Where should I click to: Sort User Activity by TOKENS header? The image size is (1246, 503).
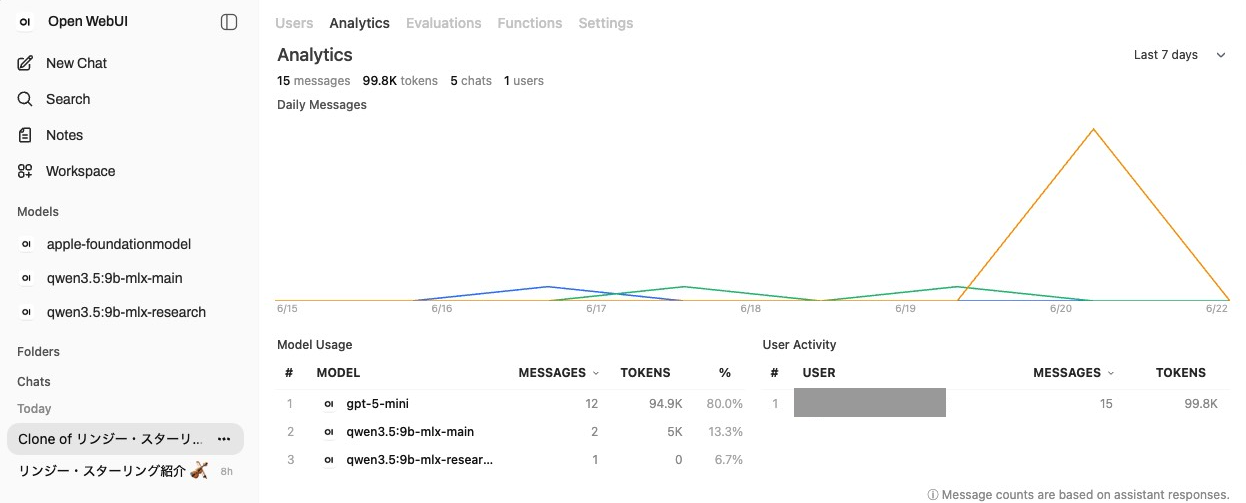click(1181, 372)
